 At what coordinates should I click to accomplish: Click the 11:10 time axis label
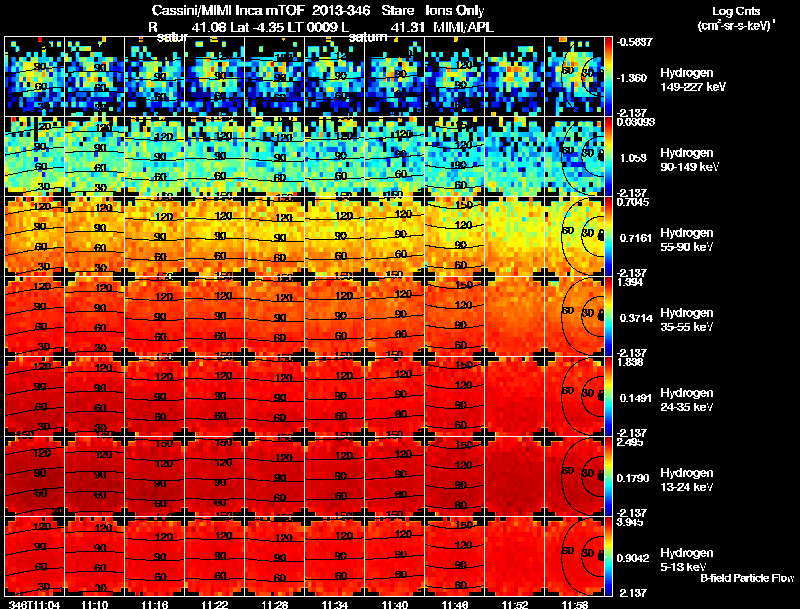click(95, 603)
